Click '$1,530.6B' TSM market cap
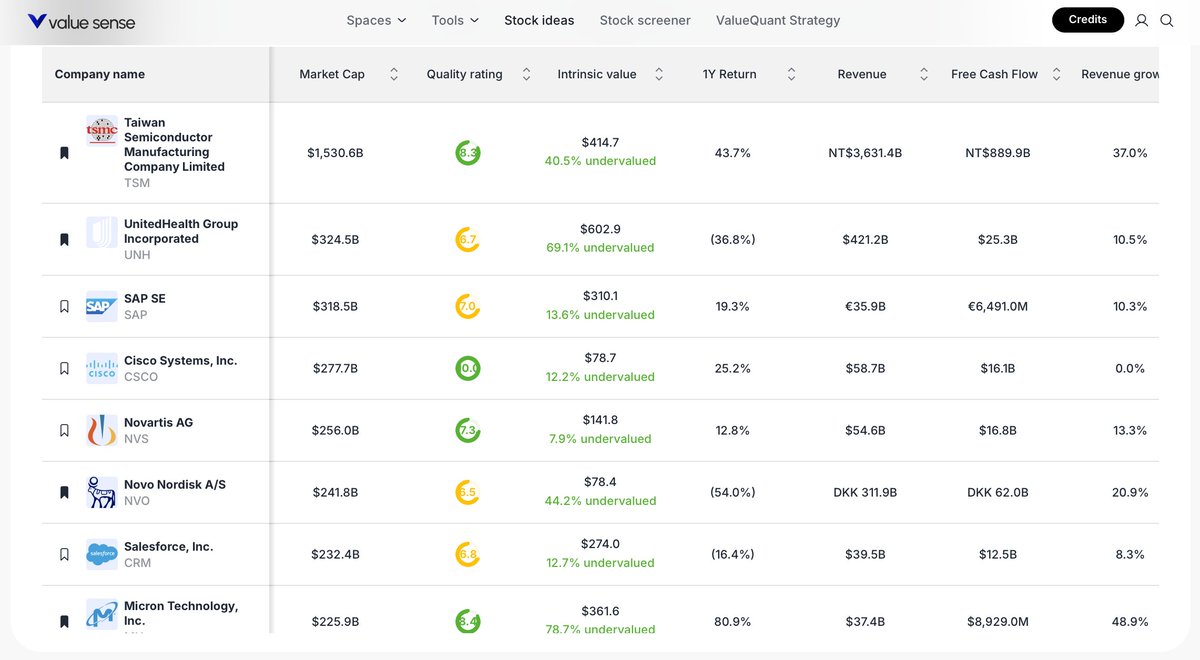1200x660 pixels. click(335, 153)
